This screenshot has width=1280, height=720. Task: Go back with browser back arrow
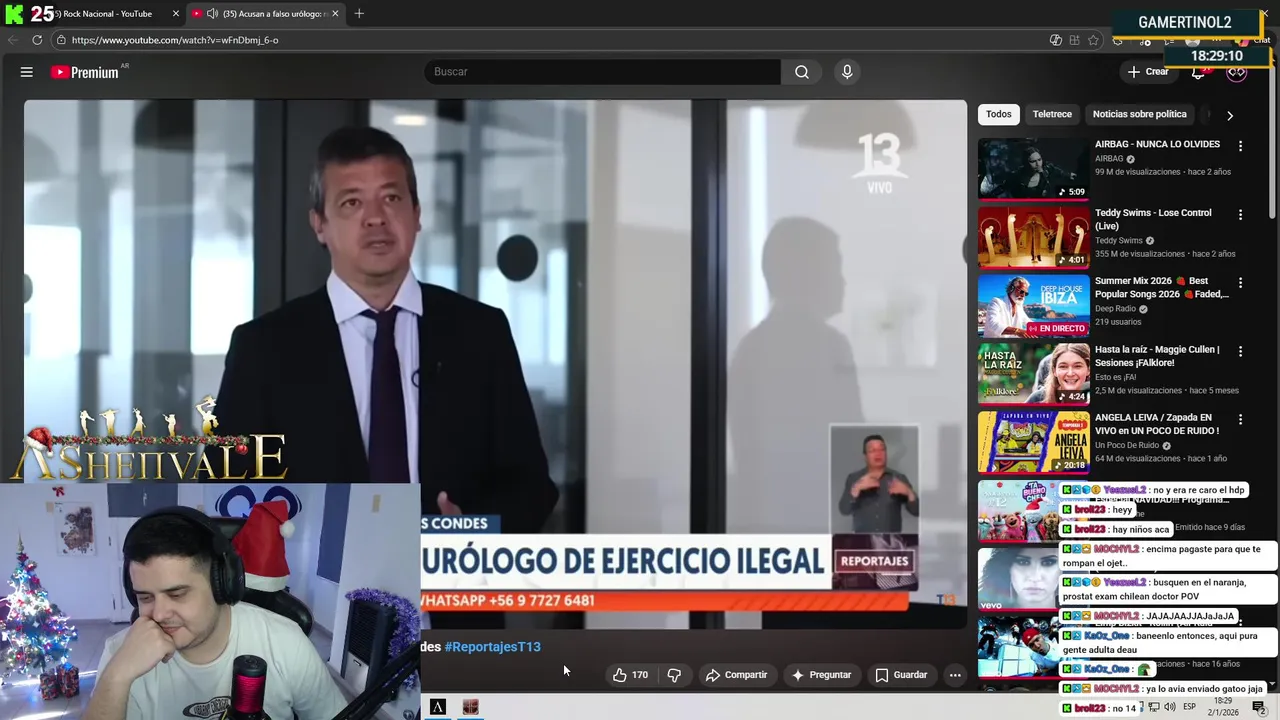pos(12,40)
